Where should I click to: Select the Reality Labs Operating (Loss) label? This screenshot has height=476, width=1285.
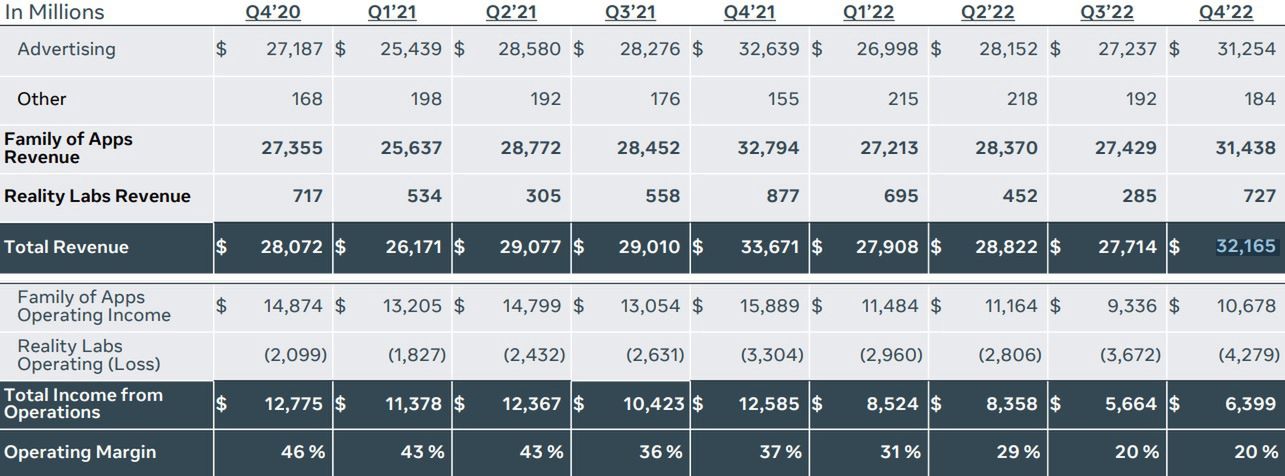click(88, 355)
